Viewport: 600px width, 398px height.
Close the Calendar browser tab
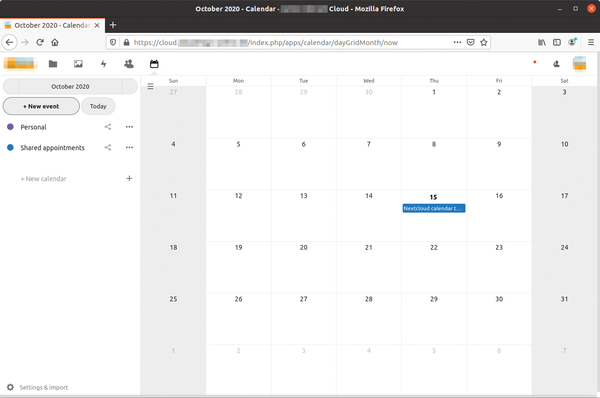(x=97, y=25)
